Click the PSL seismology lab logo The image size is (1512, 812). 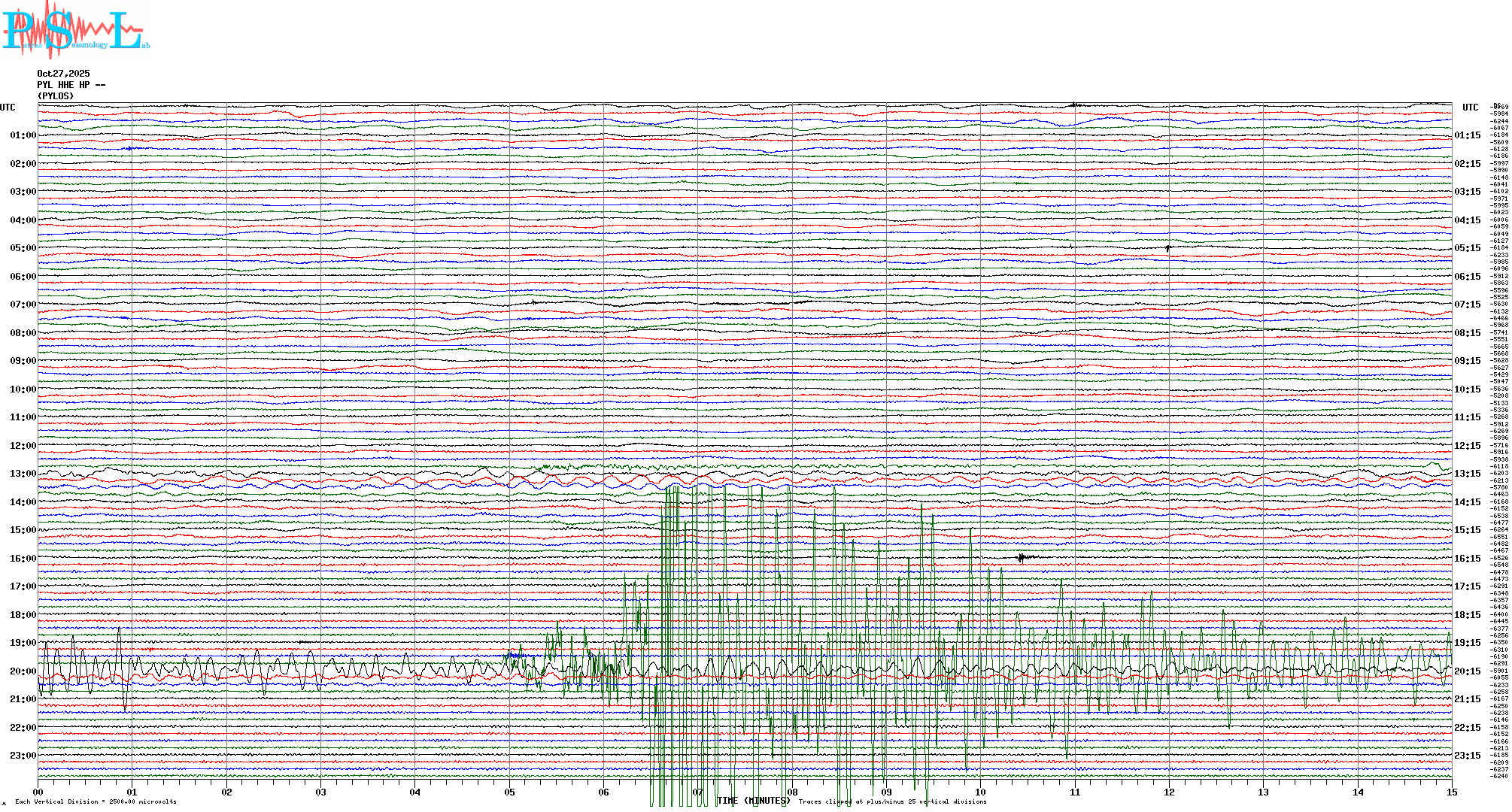75,30
